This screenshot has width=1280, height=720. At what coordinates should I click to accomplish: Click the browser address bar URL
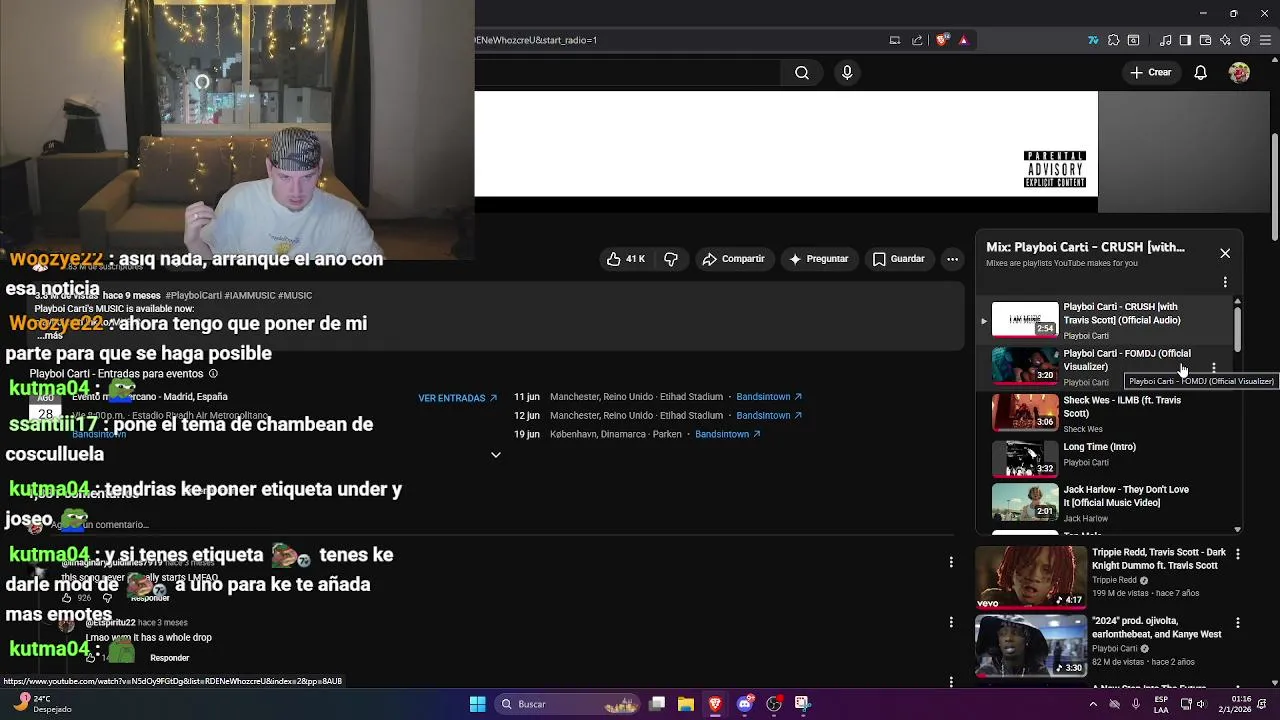click(536, 40)
